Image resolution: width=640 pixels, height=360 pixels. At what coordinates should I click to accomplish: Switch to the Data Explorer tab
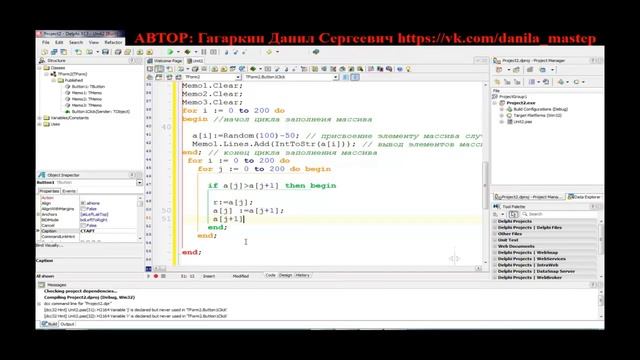pos(584,197)
